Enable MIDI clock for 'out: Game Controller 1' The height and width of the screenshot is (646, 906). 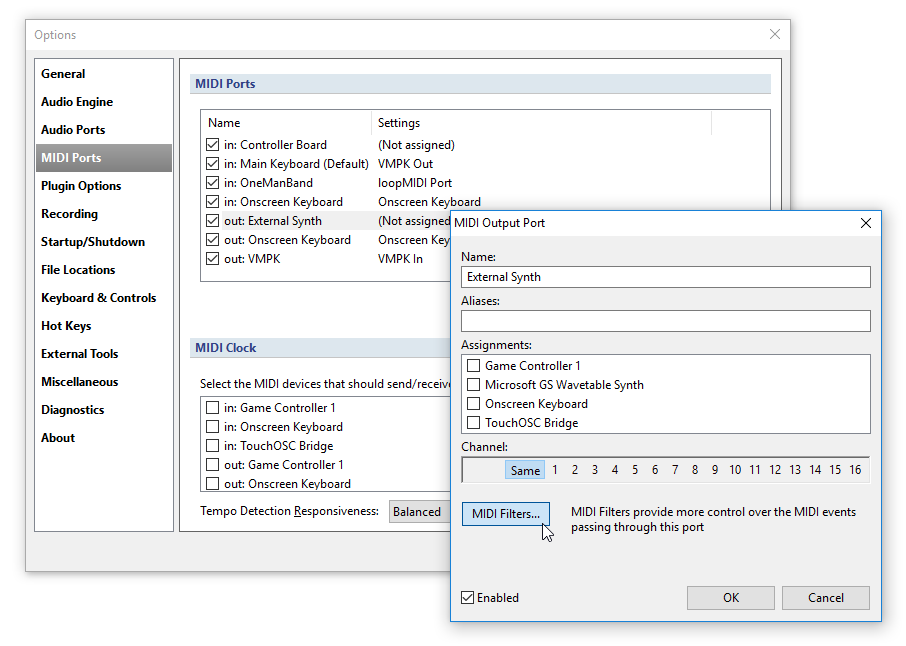tap(213, 465)
